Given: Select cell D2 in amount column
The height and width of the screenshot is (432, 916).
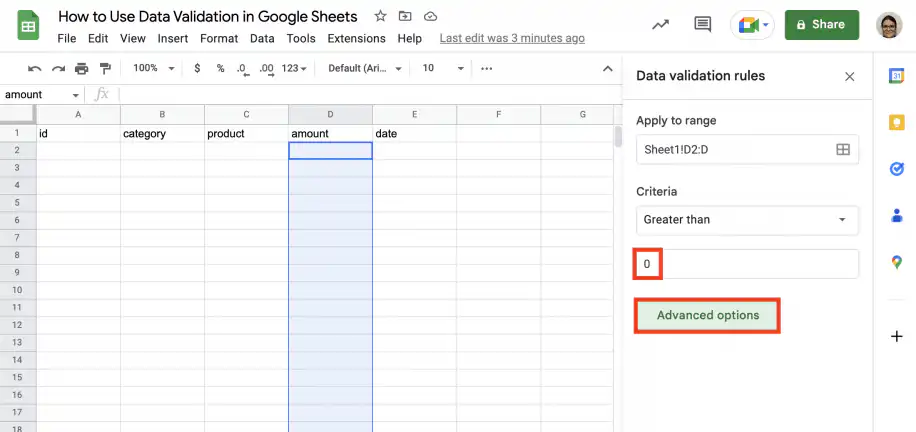Looking at the screenshot, I should click(x=330, y=151).
